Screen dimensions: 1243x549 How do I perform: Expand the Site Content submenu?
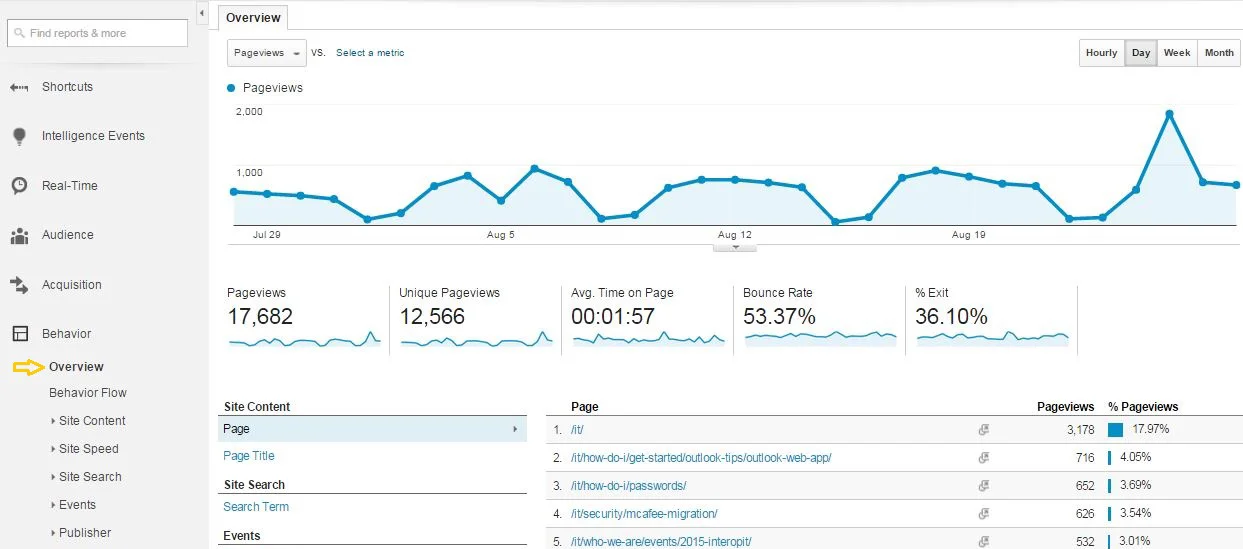pyautogui.click(x=91, y=421)
